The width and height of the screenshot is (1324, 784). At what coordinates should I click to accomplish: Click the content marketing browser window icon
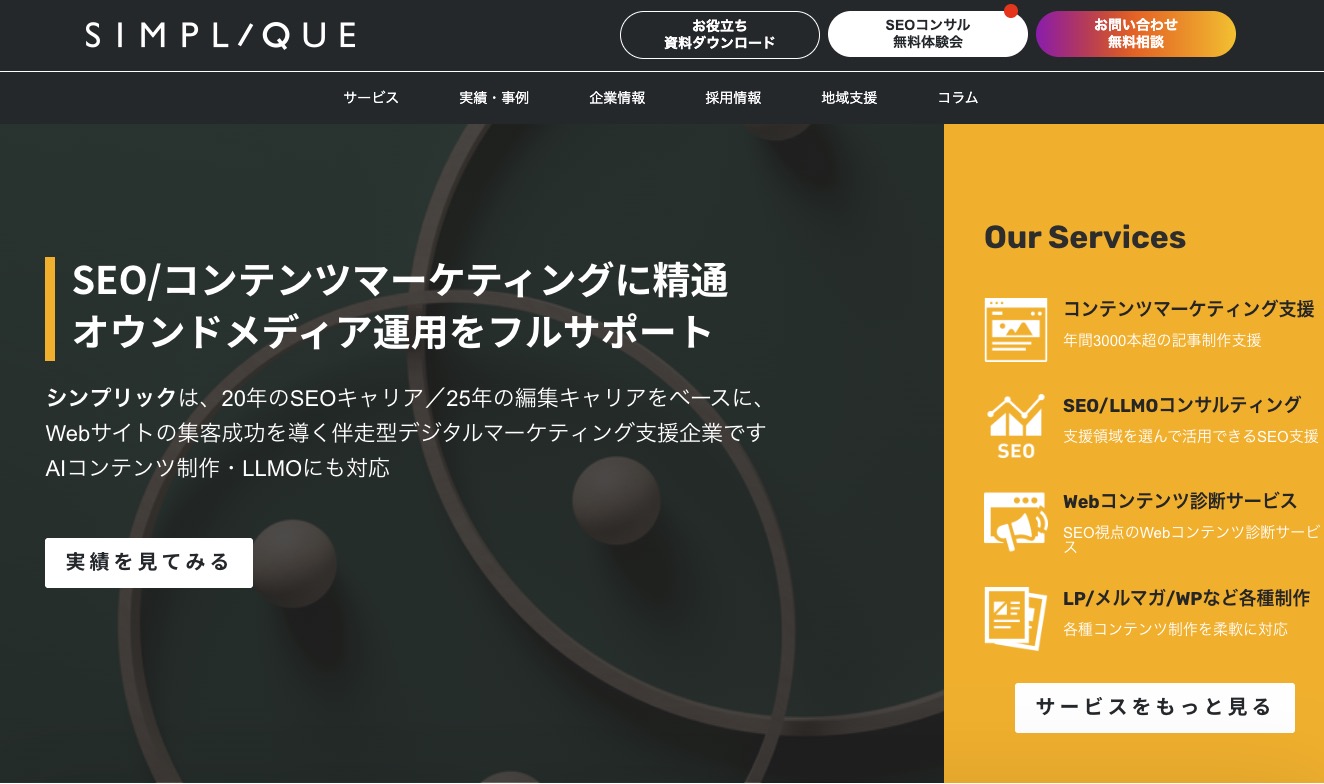[x=1015, y=329]
